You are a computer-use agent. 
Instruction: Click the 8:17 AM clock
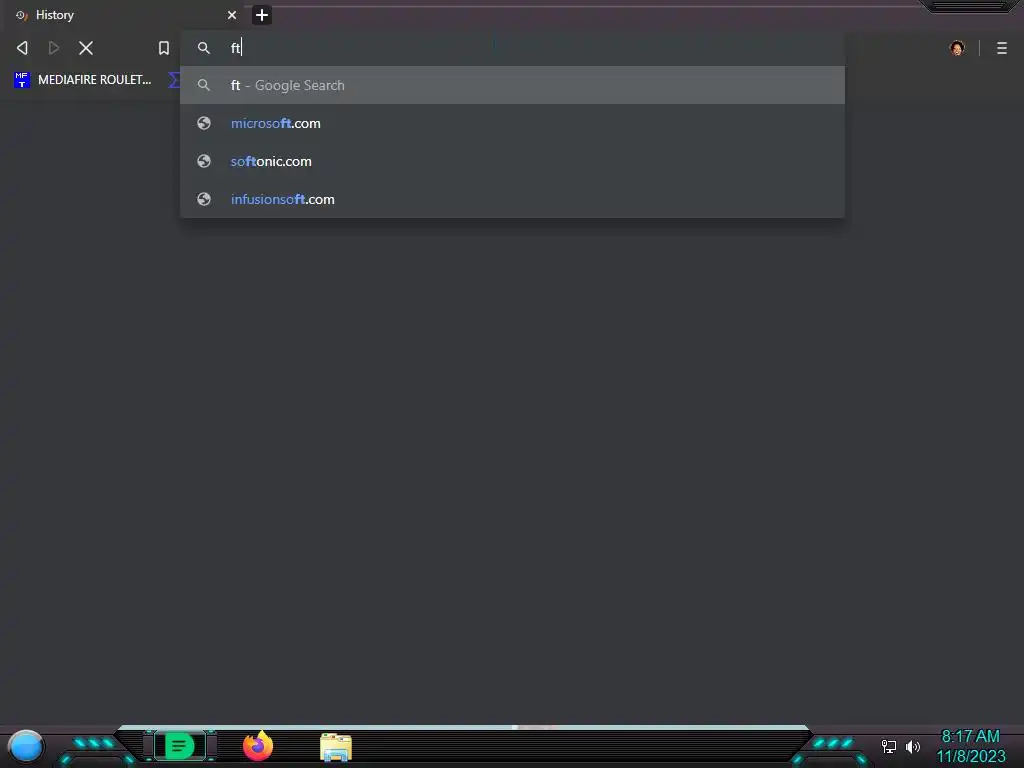[x=970, y=737]
